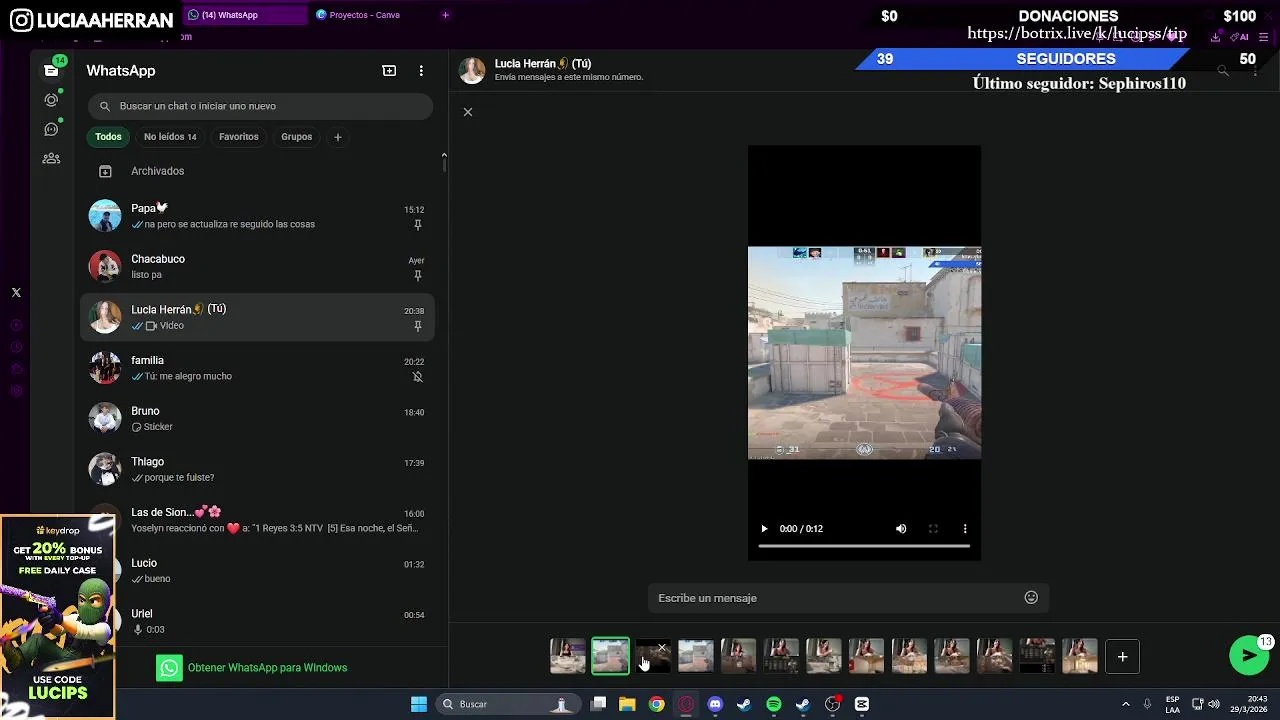The width and height of the screenshot is (1280, 720).
Task: Open the Thiago chat
Action: 258,469
